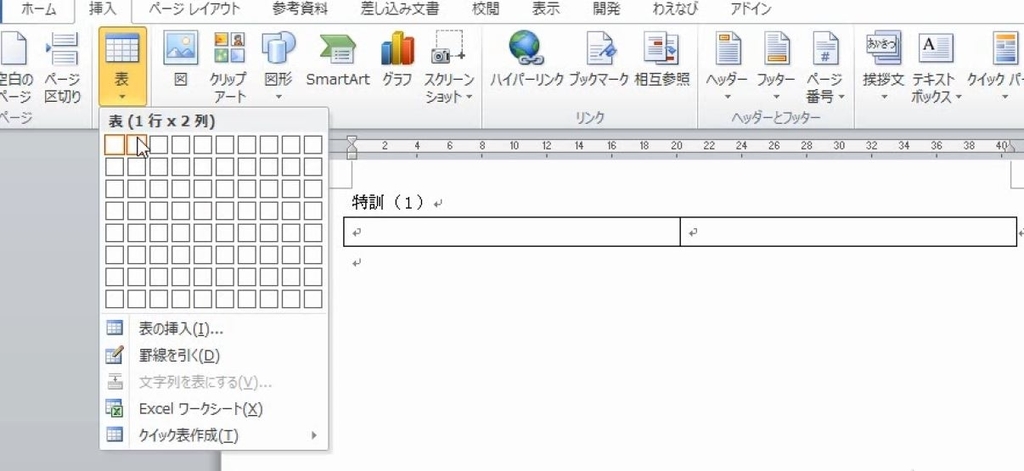Switch to the 校閲 tab
This screenshot has height=471, width=1024.
[x=485, y=10]
